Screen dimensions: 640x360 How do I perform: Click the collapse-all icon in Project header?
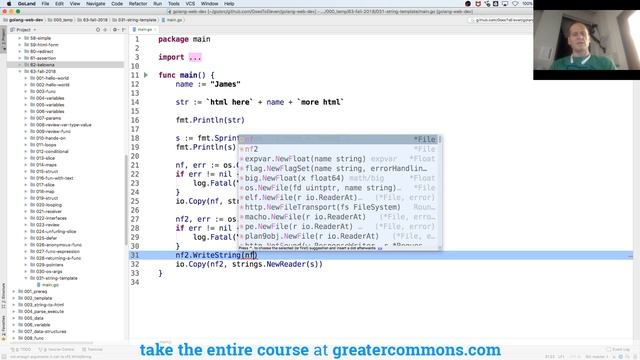[105, 30]
